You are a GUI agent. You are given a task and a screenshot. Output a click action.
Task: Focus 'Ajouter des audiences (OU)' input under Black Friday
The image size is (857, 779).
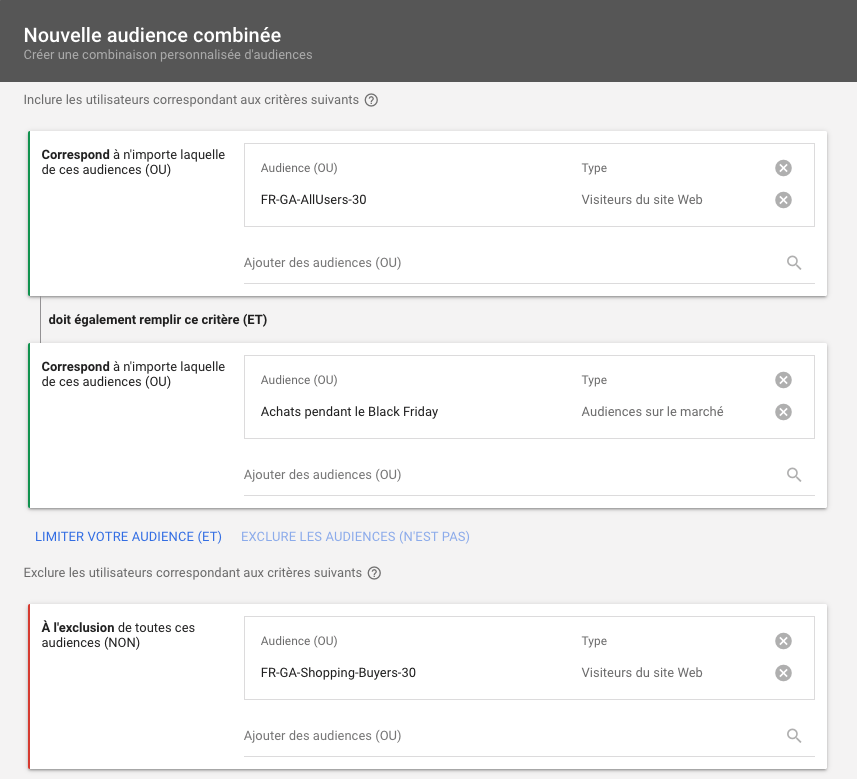529,475
